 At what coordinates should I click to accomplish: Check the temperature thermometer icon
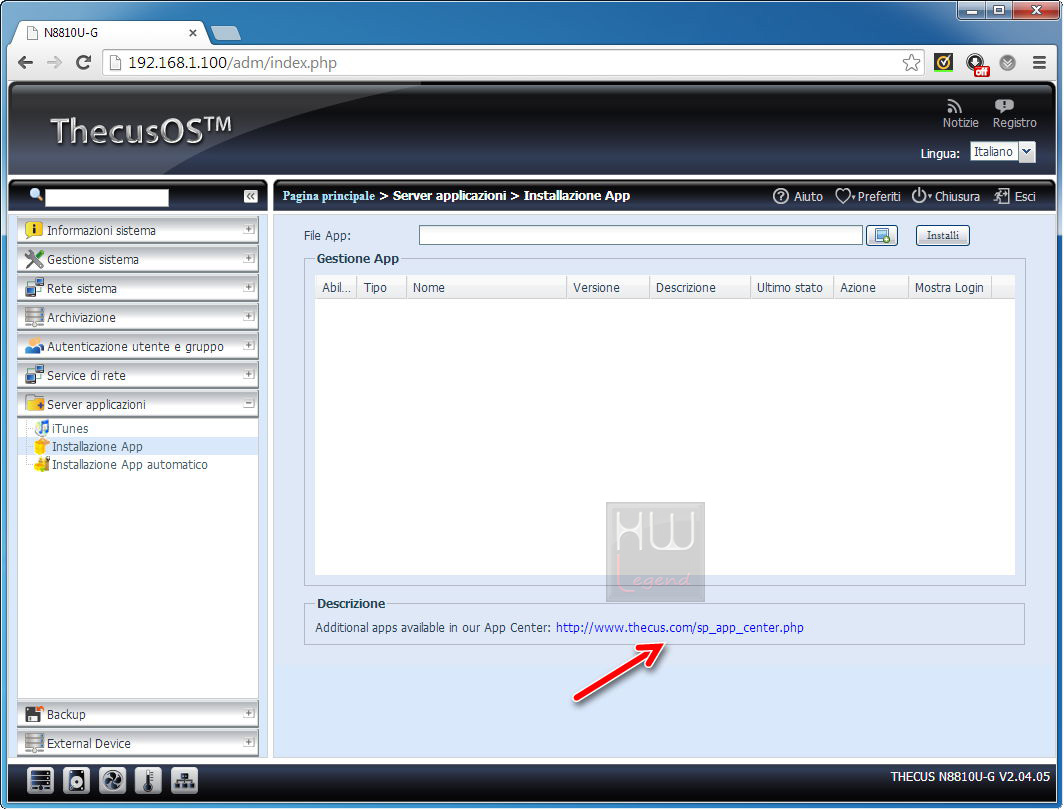click(148, 781)
